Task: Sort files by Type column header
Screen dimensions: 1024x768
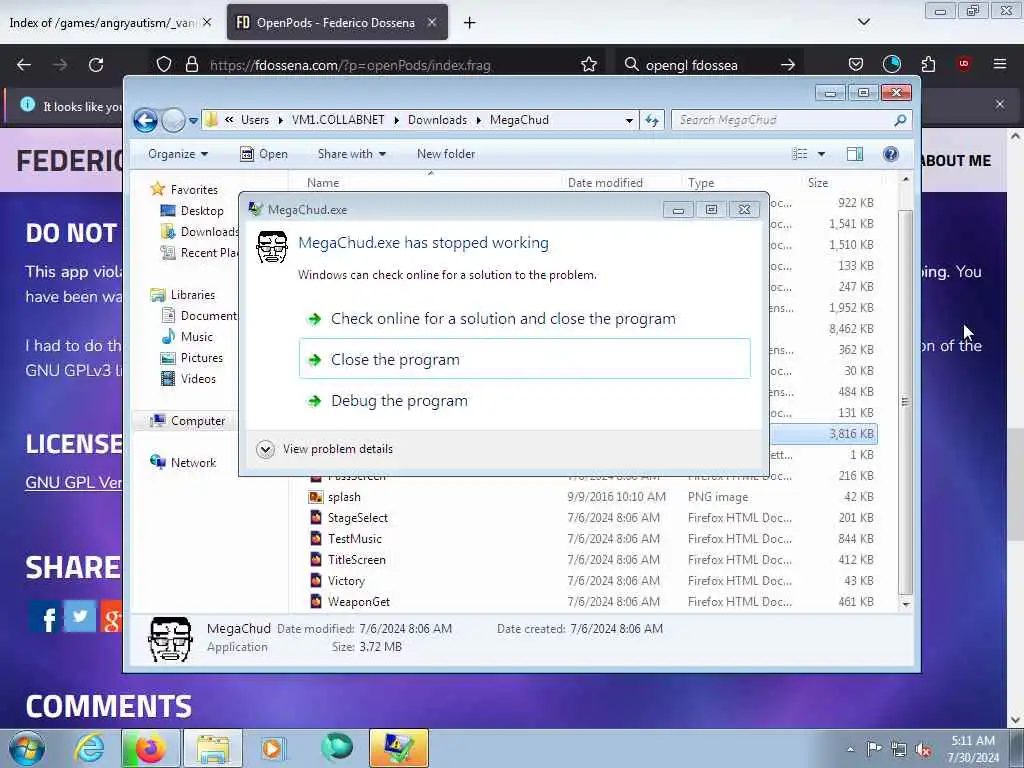Action: click(x=701, y=183)
